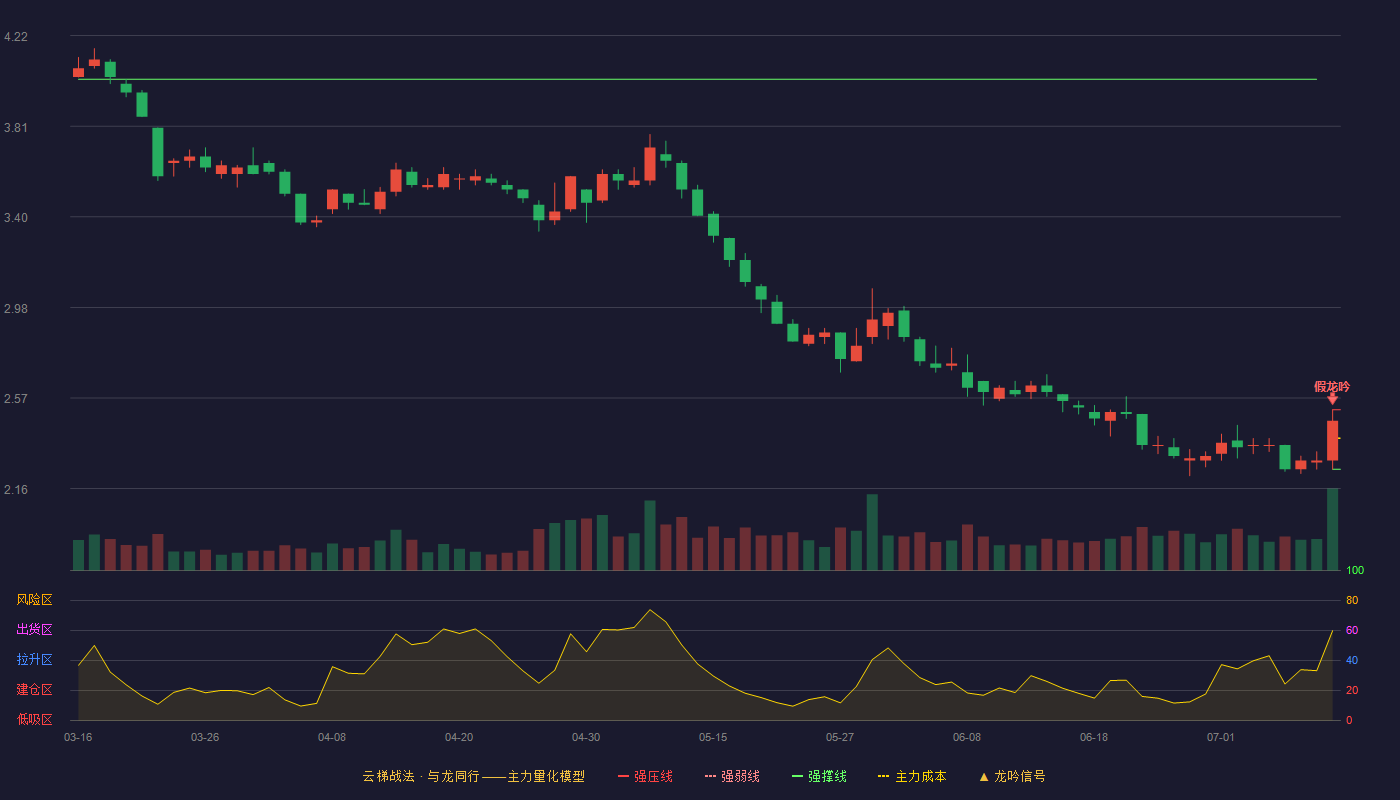Select the tallest volume bar on the final day
This screenshot has height=800, width=1400.
[1332, 529]
